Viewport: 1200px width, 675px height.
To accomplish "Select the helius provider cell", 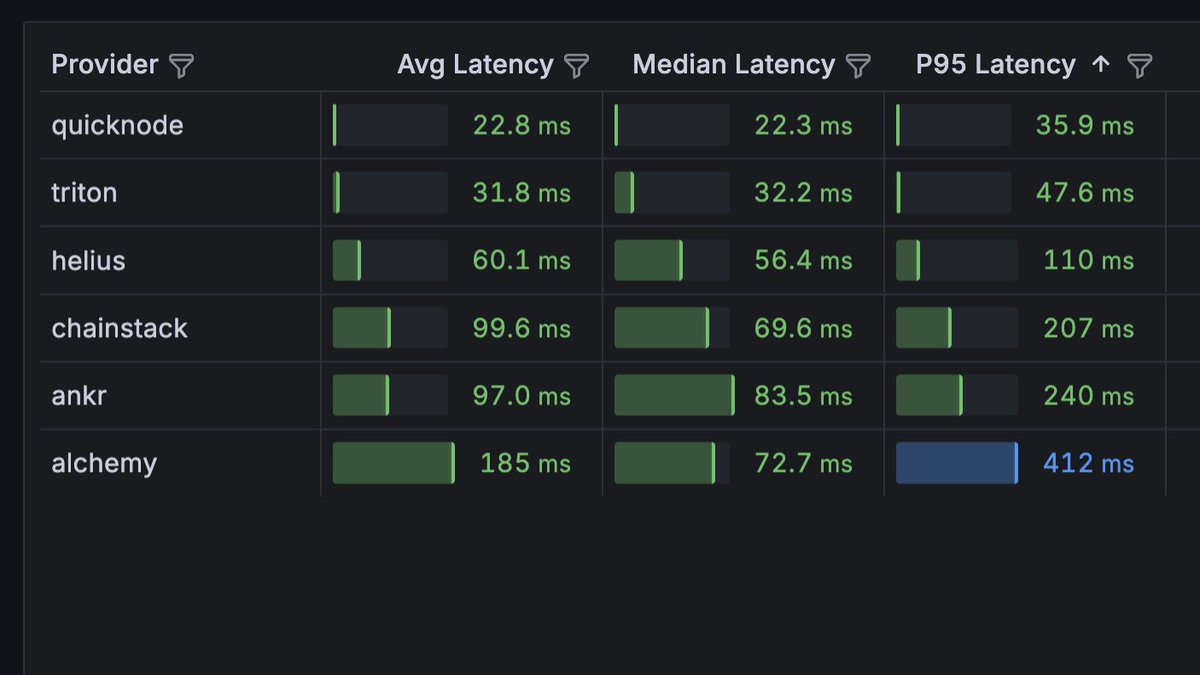I will 180,260.
